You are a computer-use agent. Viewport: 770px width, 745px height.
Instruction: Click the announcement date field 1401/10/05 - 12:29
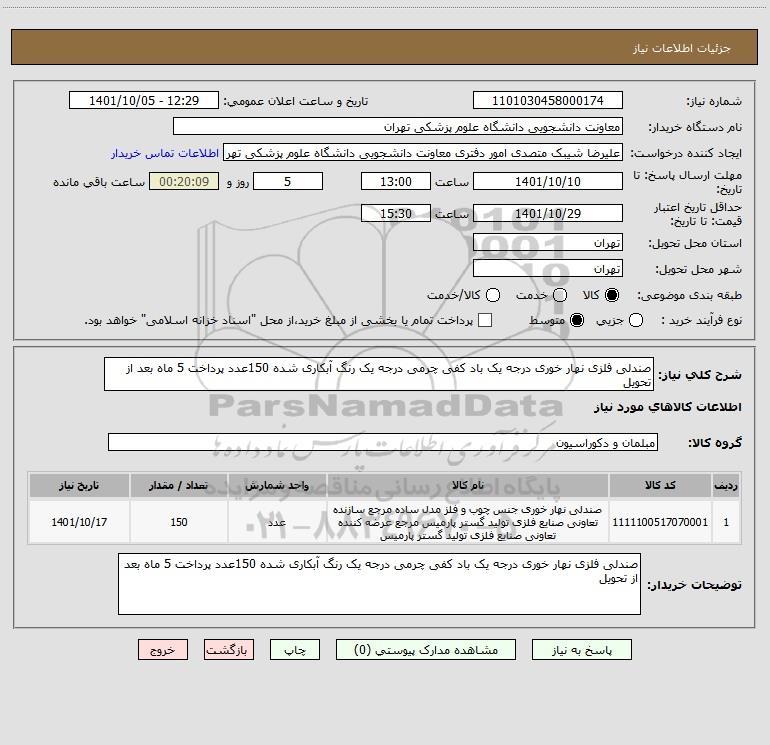[x=144, y=101]
